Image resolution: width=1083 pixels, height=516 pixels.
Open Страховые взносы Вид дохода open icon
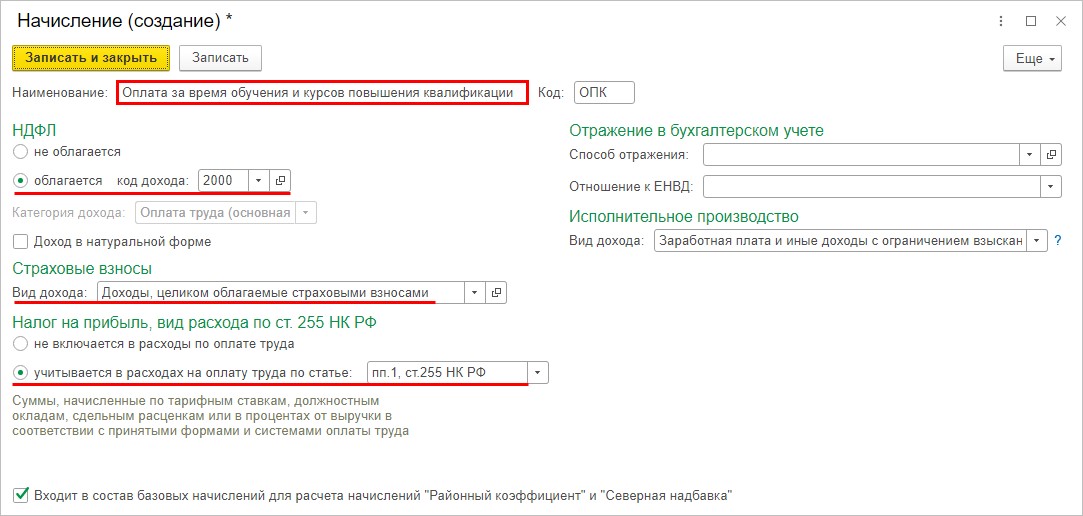pyautogui.click(x=496, y=292)
